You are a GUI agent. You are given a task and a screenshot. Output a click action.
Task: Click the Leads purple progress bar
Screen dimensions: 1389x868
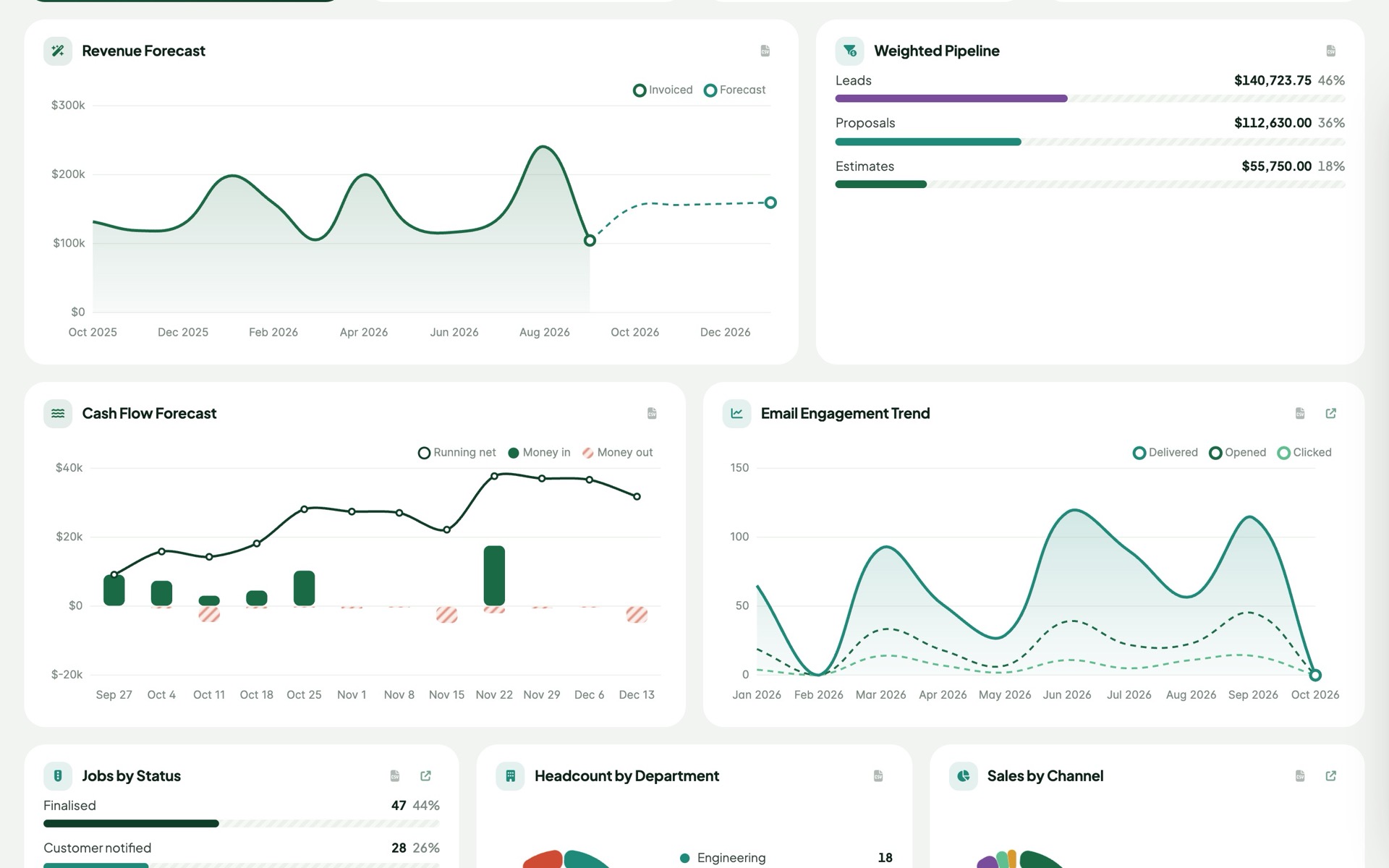[x=951, y=98]
